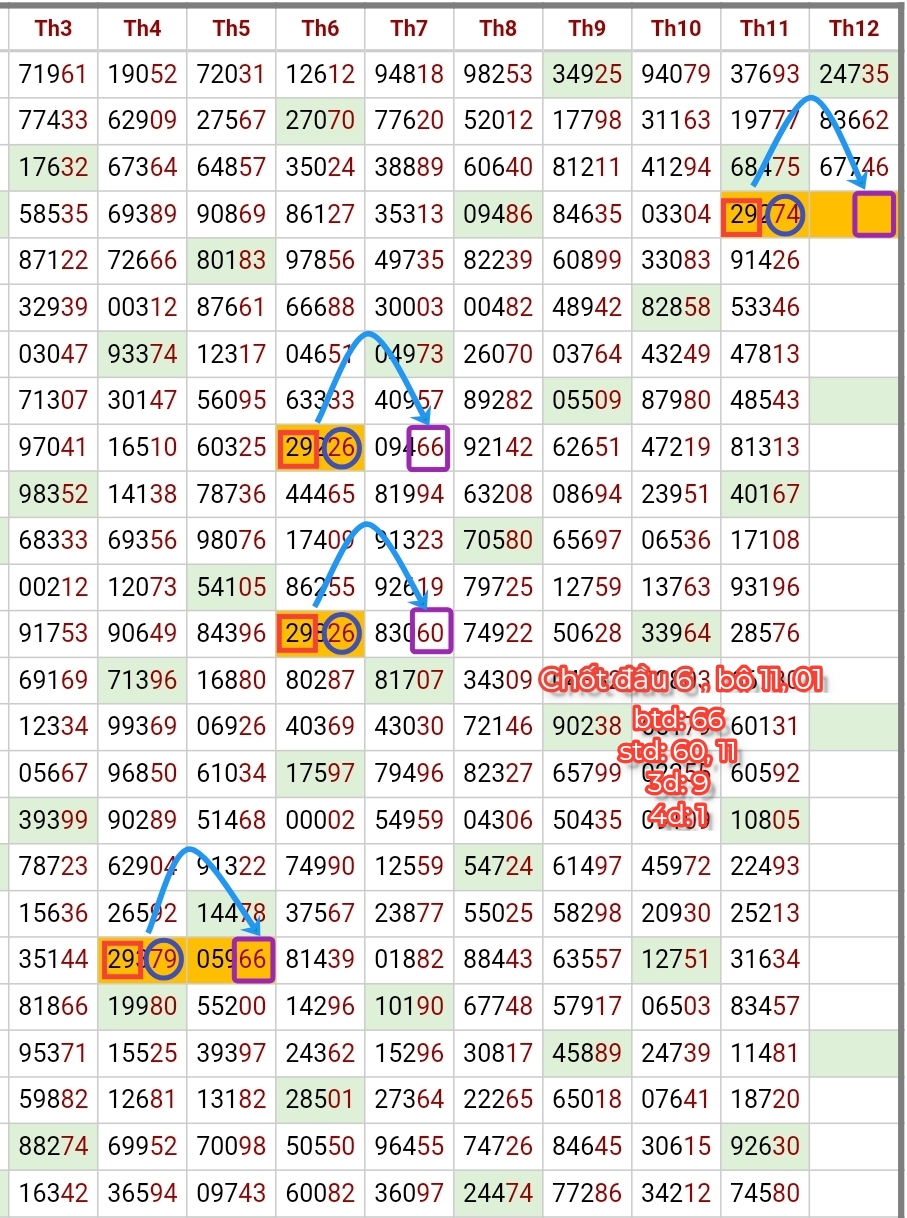Click the blue circle on number 29274

click(787, 215)
